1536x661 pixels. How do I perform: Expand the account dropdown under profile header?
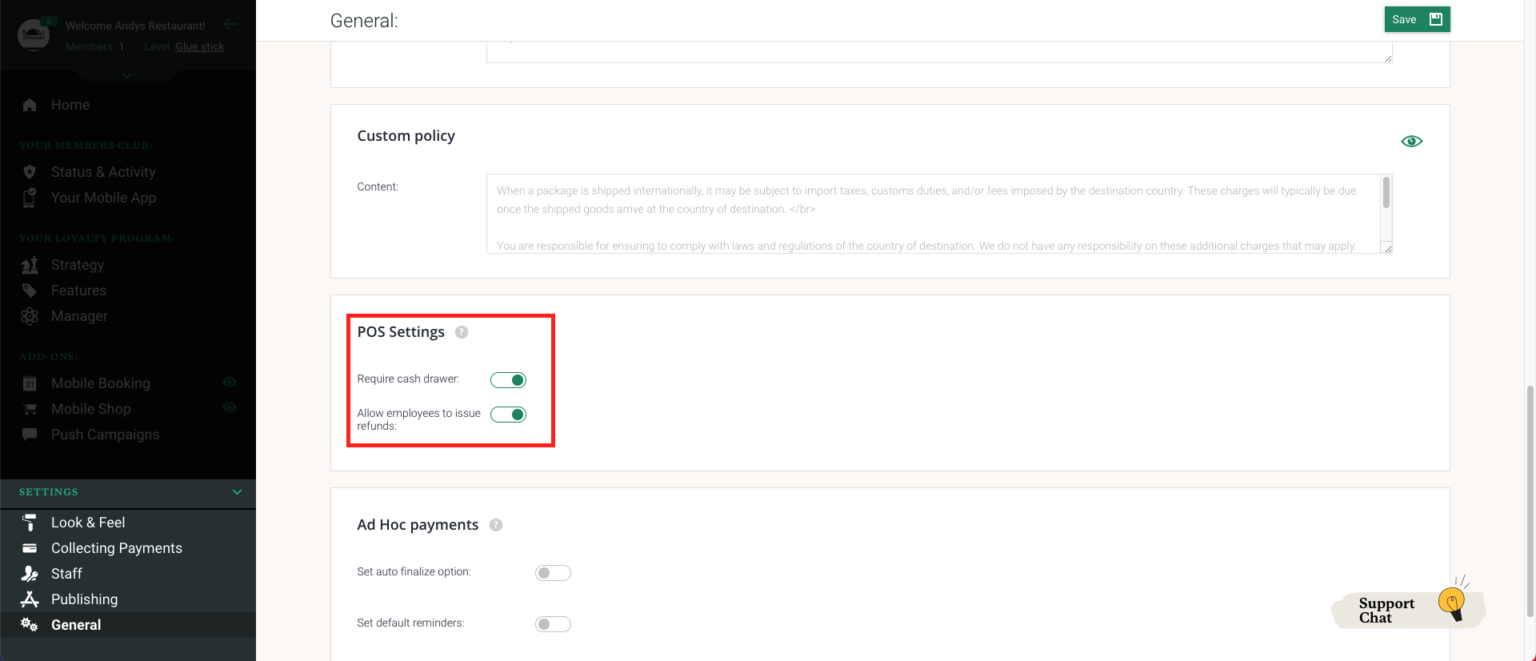point(127,75)
